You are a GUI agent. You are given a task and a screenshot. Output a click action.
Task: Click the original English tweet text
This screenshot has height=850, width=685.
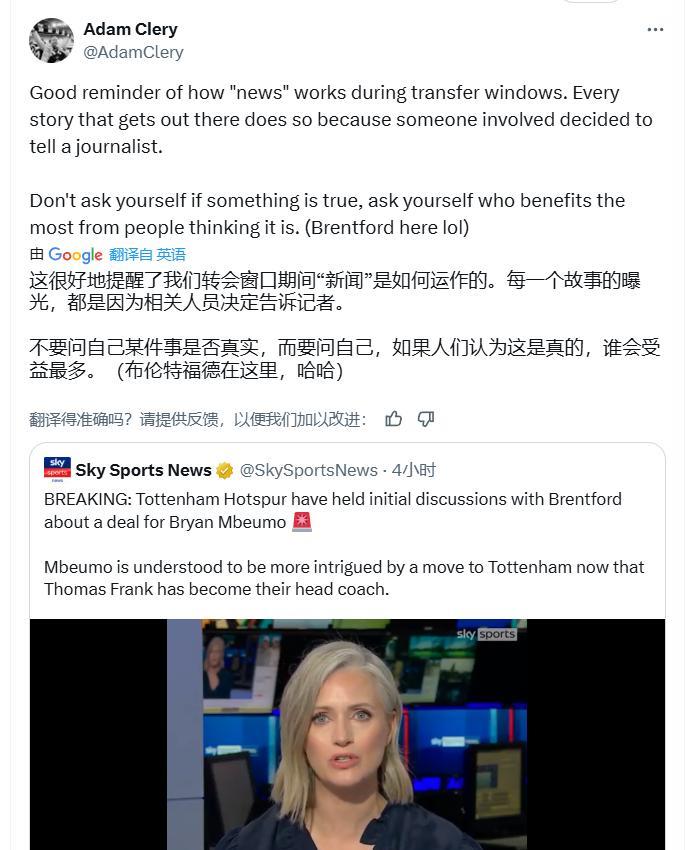(x=341, y=160)
